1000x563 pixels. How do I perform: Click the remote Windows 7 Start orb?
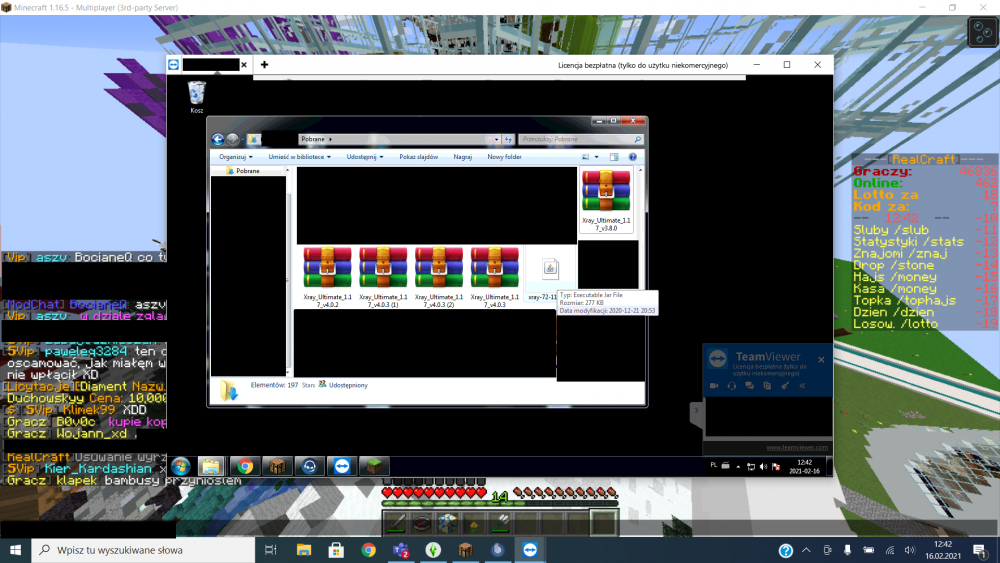(181, 466)
